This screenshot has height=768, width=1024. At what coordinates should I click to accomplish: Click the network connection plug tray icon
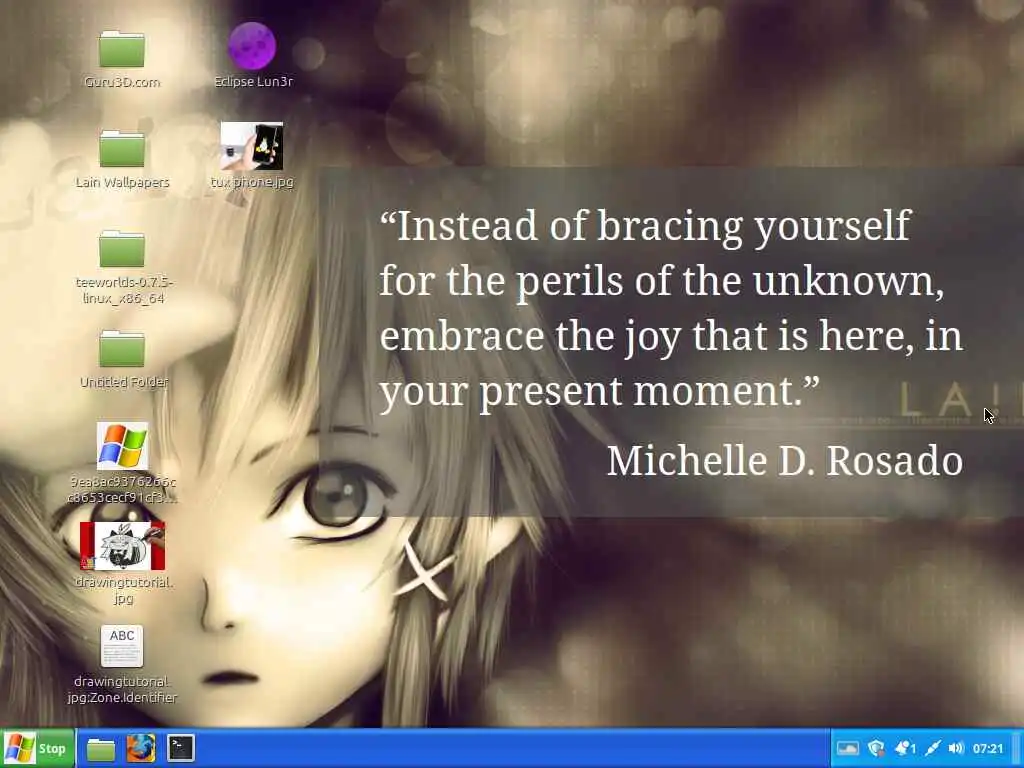[x=933, y=748]
